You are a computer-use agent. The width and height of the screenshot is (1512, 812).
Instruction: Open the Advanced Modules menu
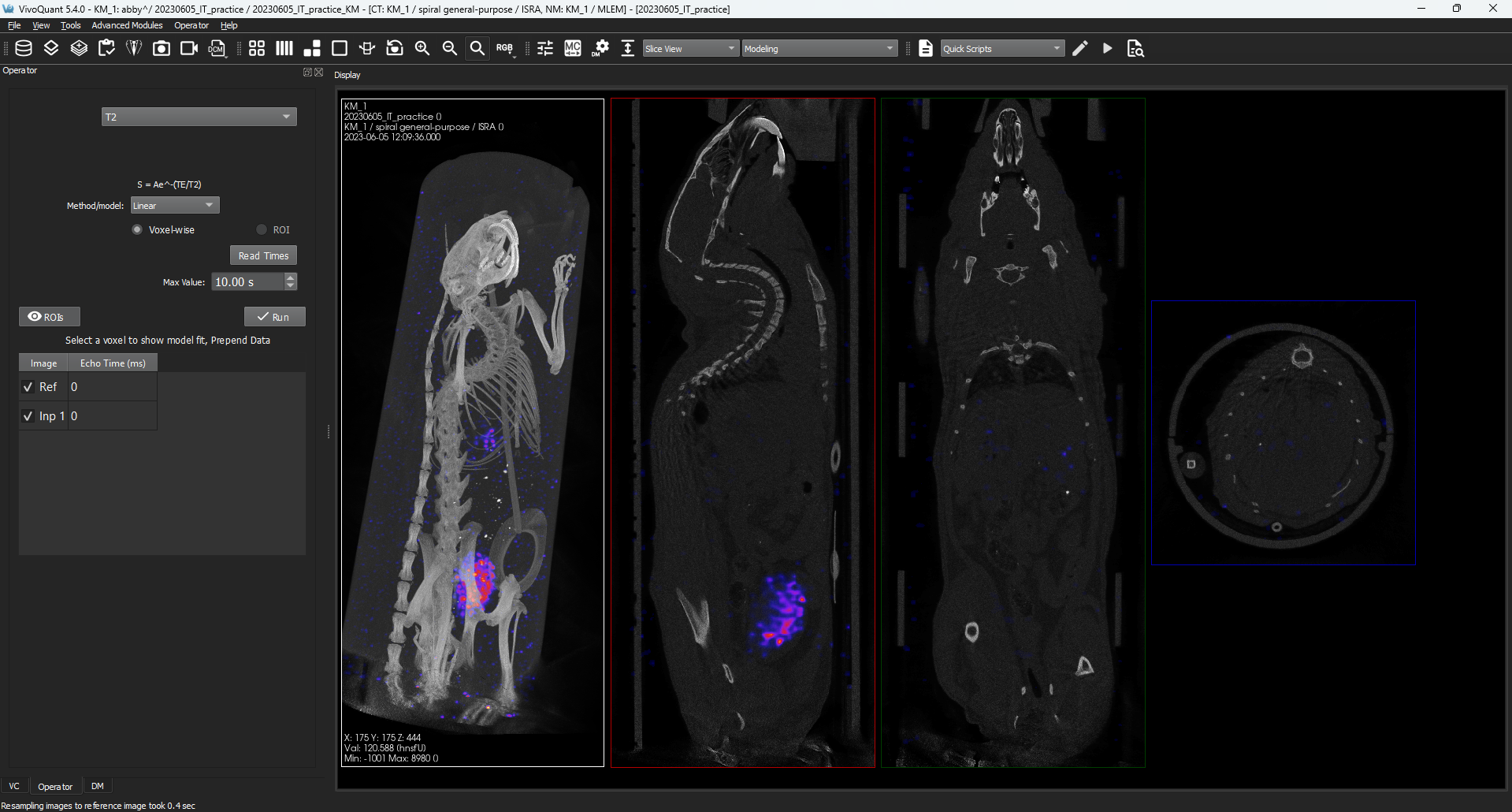tap(127, 25)
